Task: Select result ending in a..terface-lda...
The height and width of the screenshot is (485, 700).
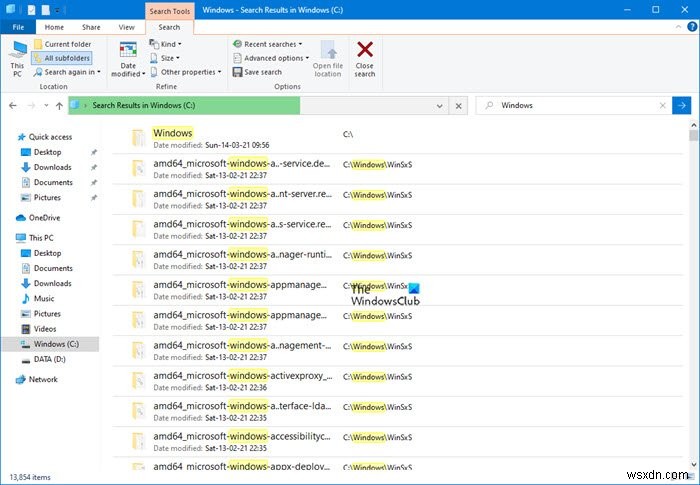Action: point(397,412)
